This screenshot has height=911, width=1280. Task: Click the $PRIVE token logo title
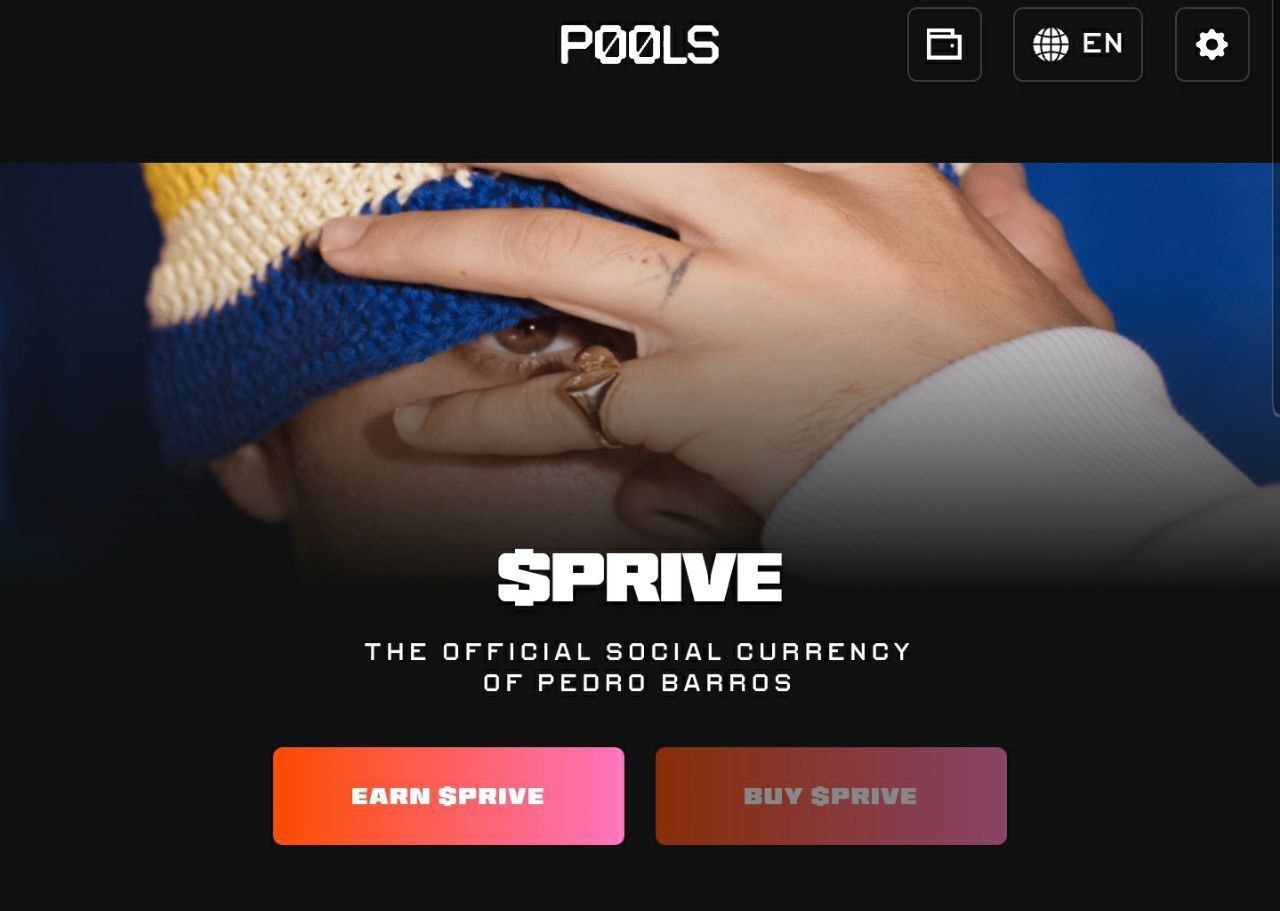click(639, 578)
